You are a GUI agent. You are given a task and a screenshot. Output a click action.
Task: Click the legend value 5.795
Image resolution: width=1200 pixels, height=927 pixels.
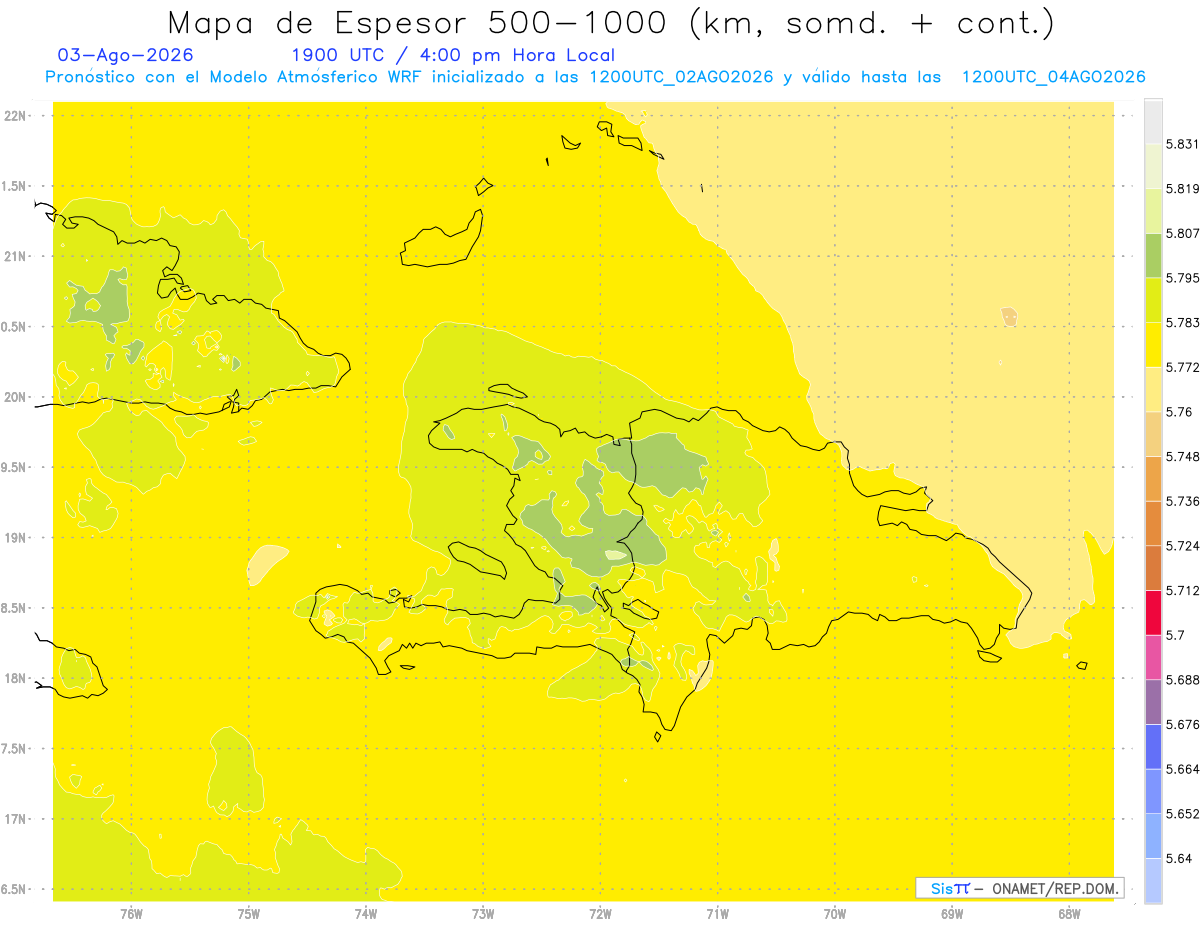coord(1182,278)
